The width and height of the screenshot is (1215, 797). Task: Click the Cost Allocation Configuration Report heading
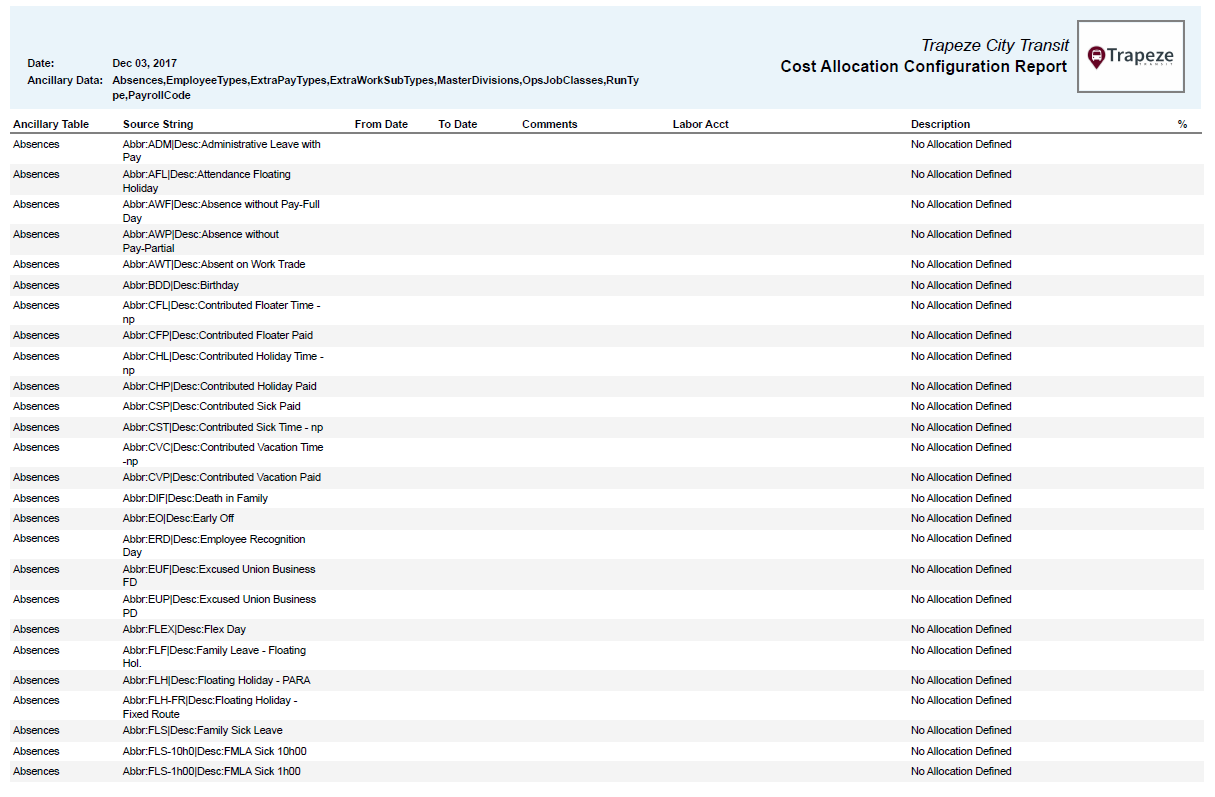point(924,67)
